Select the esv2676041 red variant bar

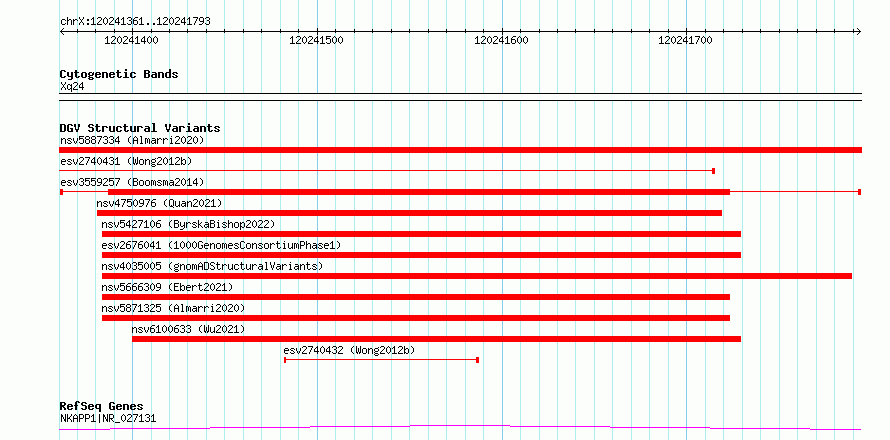421,255
